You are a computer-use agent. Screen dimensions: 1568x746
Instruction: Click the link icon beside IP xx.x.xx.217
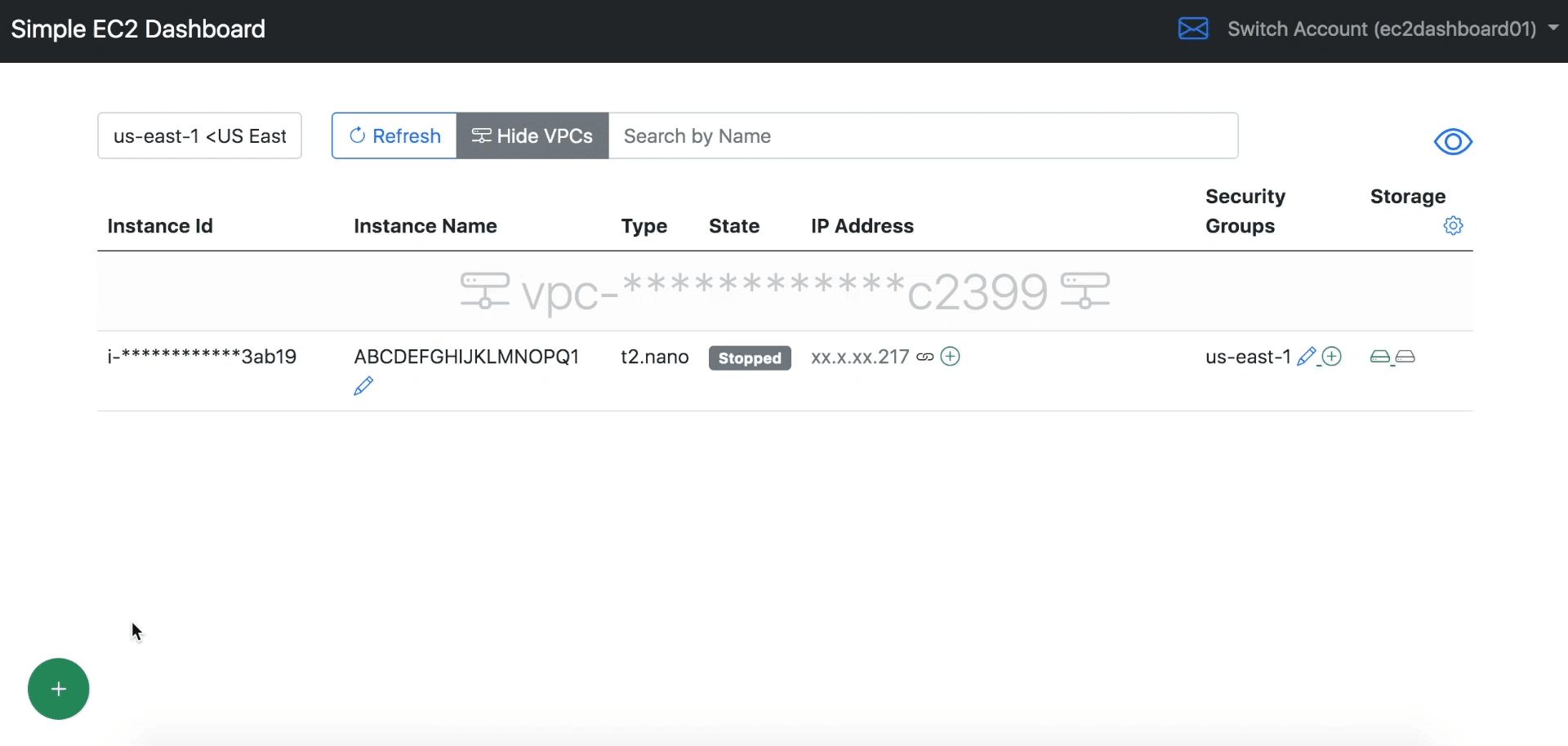coord(924,357)
